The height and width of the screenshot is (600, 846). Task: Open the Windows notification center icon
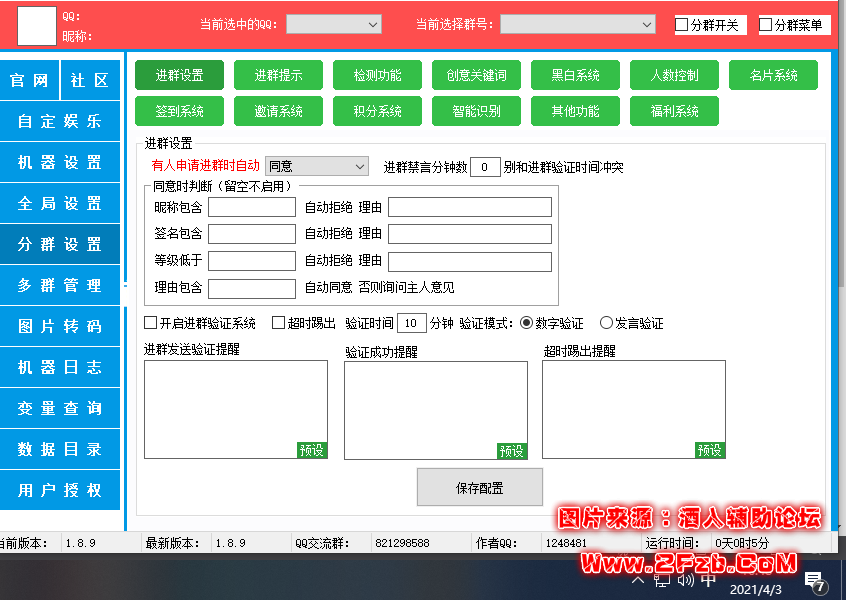pyautogui.click(x=815, y=582)
